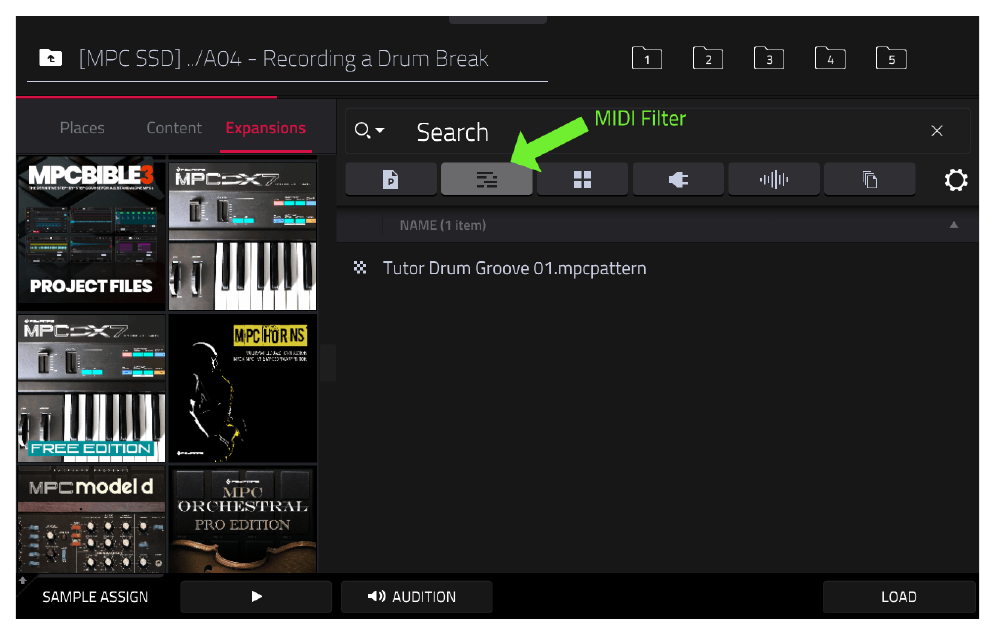Open MPC Bible 3 Project Files expansion

click(x=91, y=233)
